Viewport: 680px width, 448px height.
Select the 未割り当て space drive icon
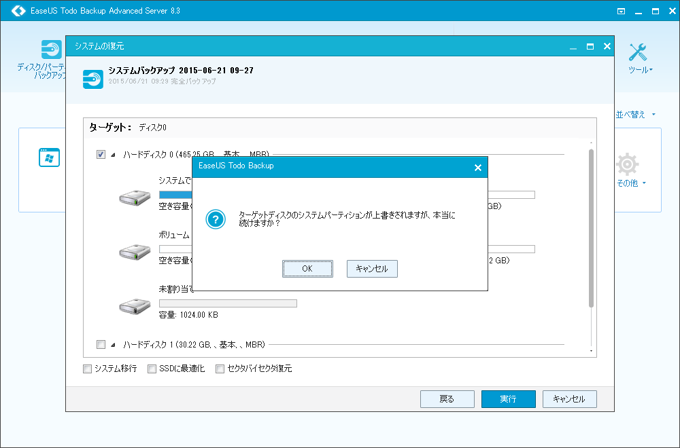(135, 306)
